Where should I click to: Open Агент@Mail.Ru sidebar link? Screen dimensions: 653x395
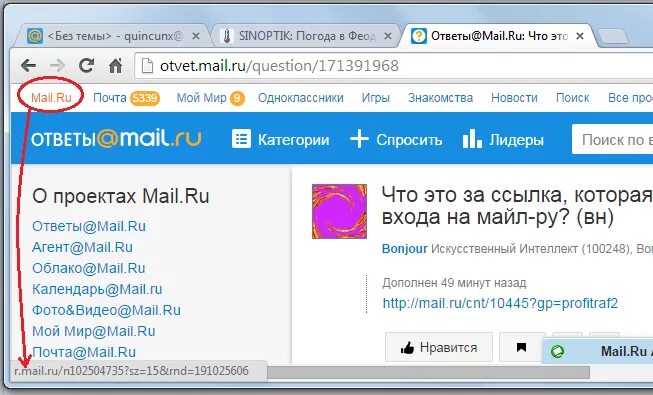82,247
